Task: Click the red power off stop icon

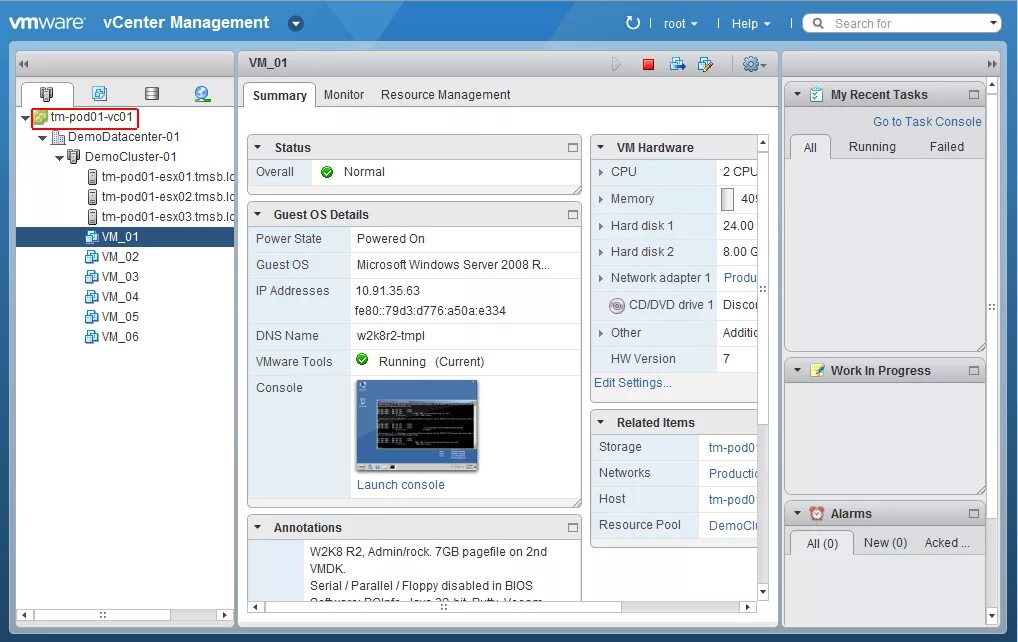Action: click(x=648, y=64)
